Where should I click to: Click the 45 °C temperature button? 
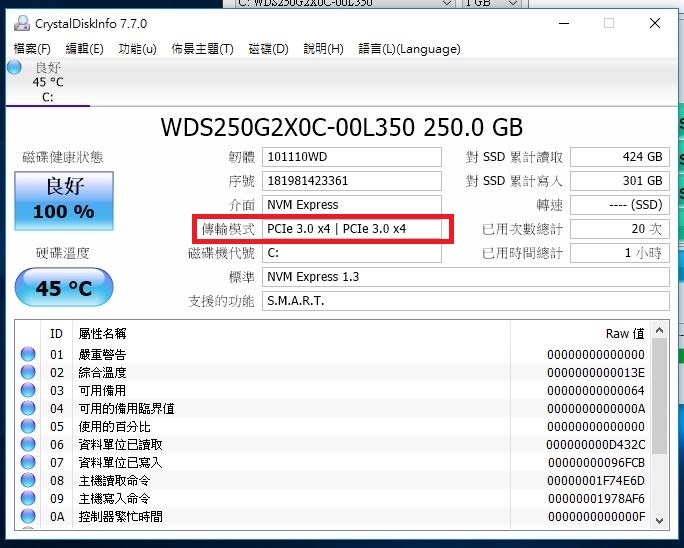(x=64, y=287)
